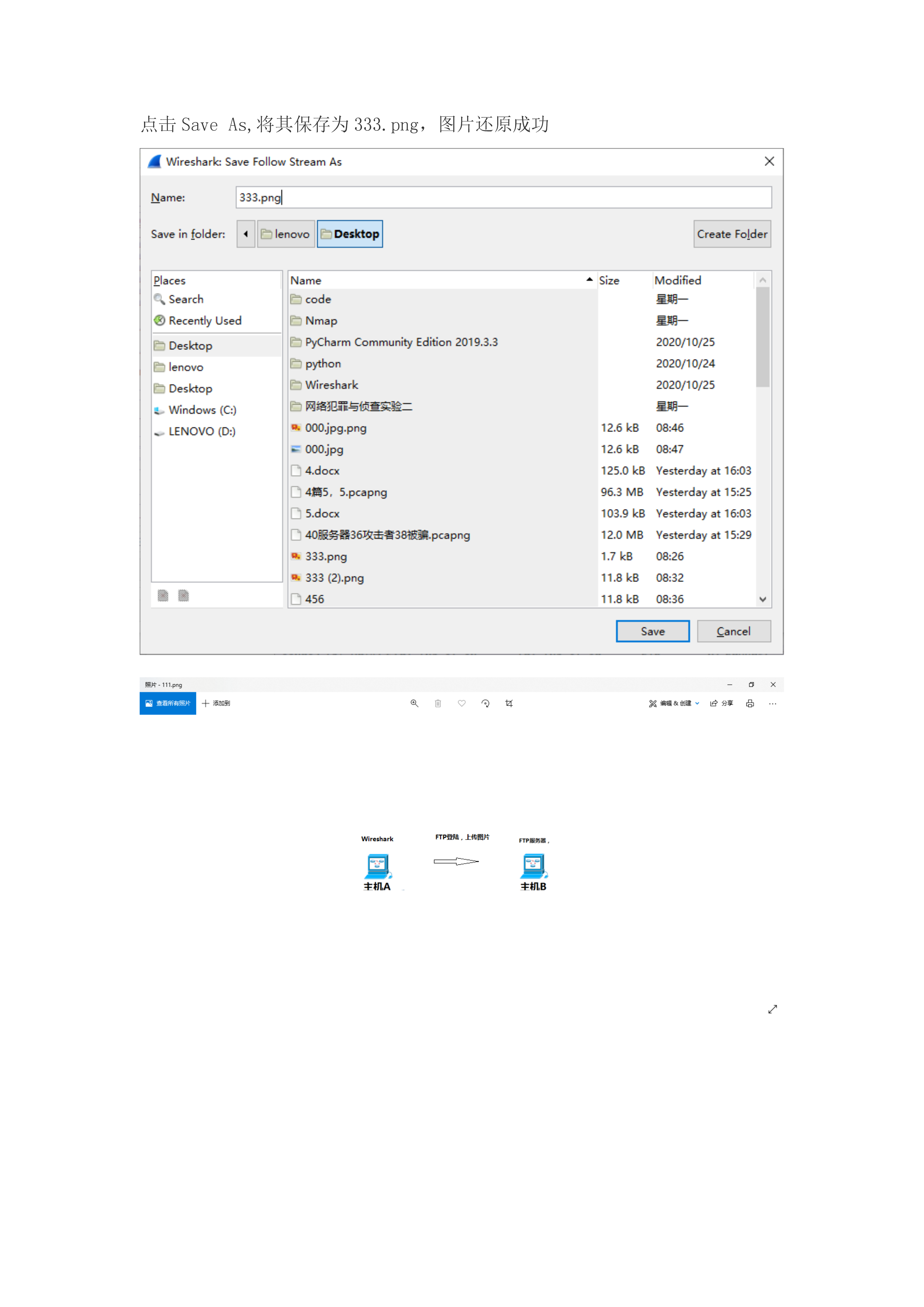924x1307 pixels.
Task: Select the lenovo path button
Action: pos(286,234)
